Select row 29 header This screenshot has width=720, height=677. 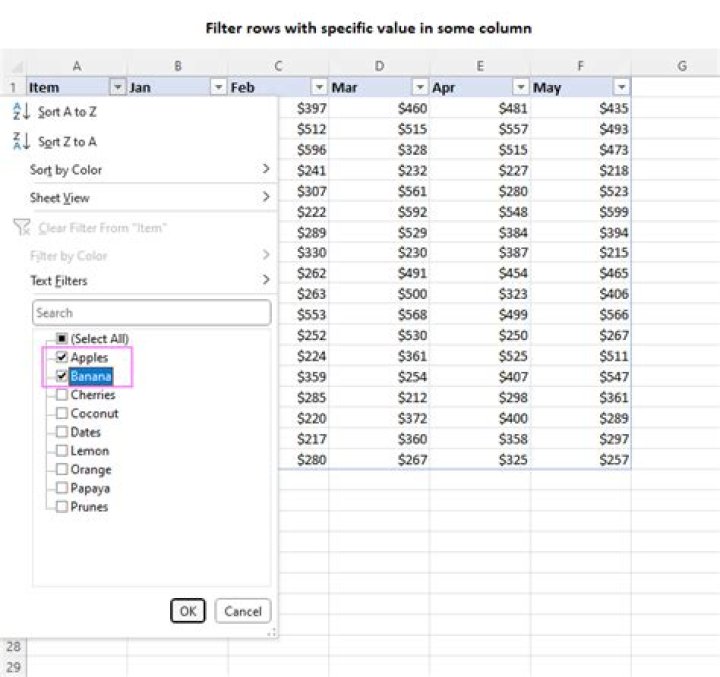click(x=13, y=666)
